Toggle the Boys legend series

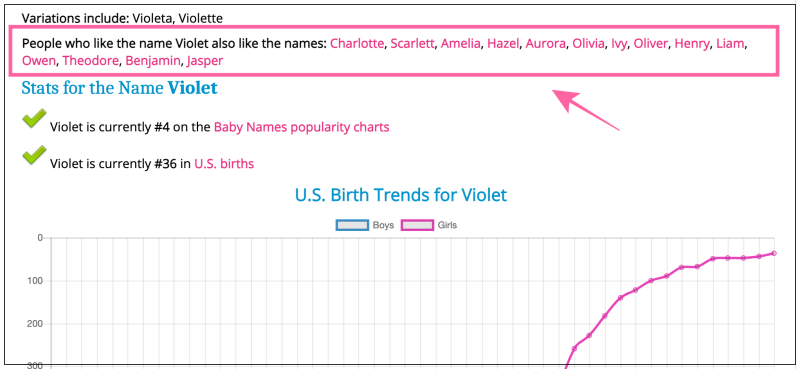[365, 225]
